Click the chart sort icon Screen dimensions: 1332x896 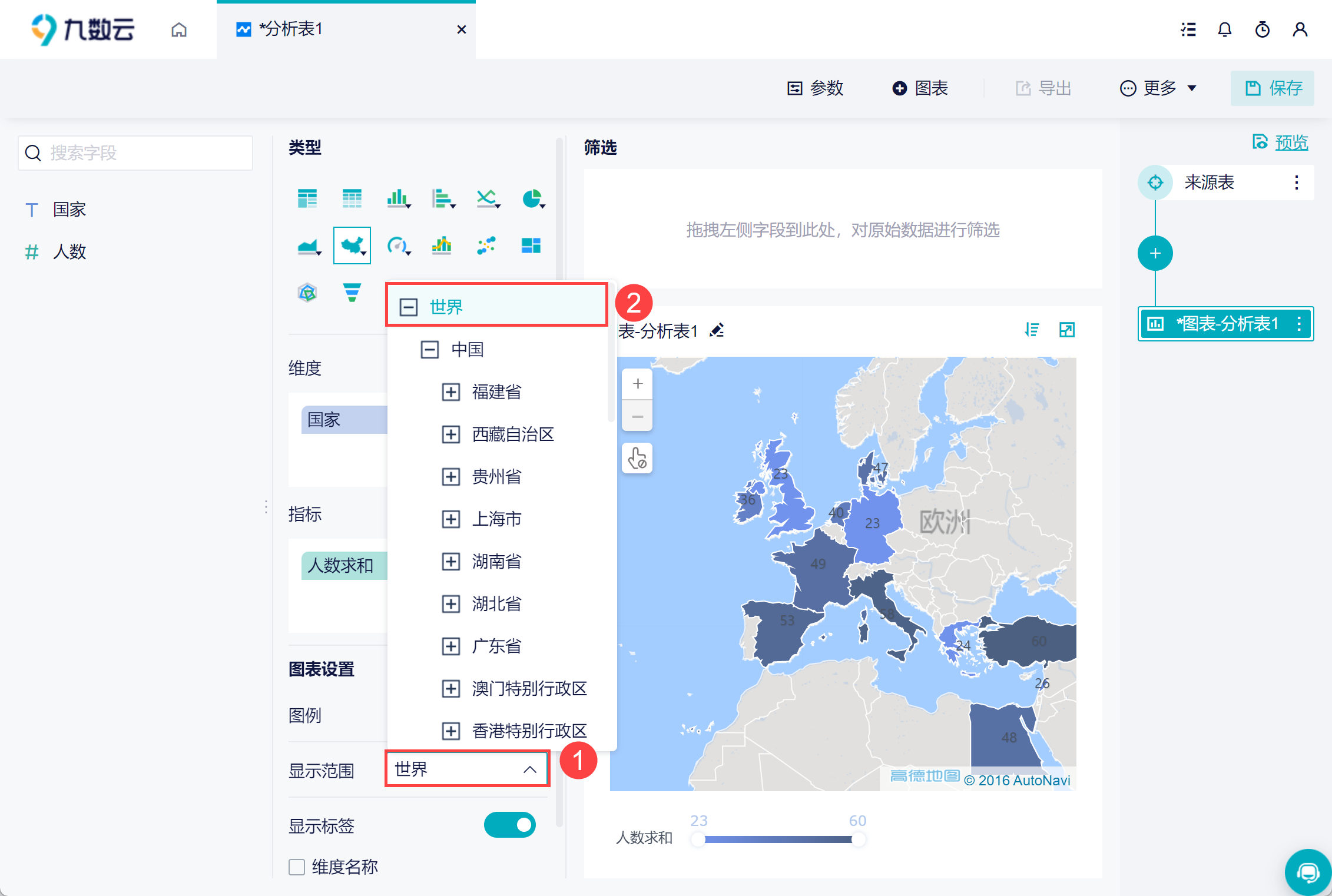tap(1032, 330)
